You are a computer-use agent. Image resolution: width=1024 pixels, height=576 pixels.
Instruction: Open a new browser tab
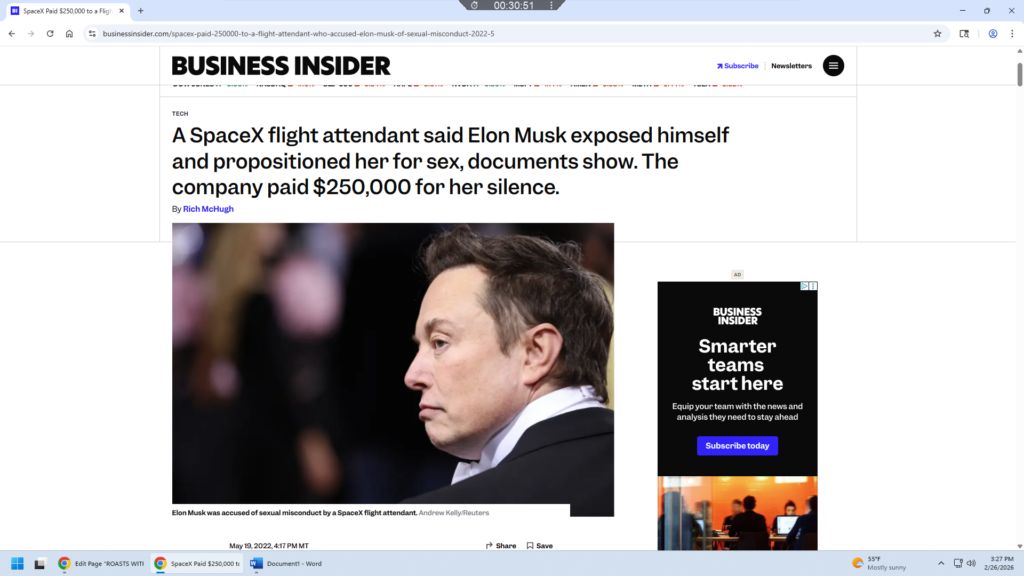click(x=140, y=10)
